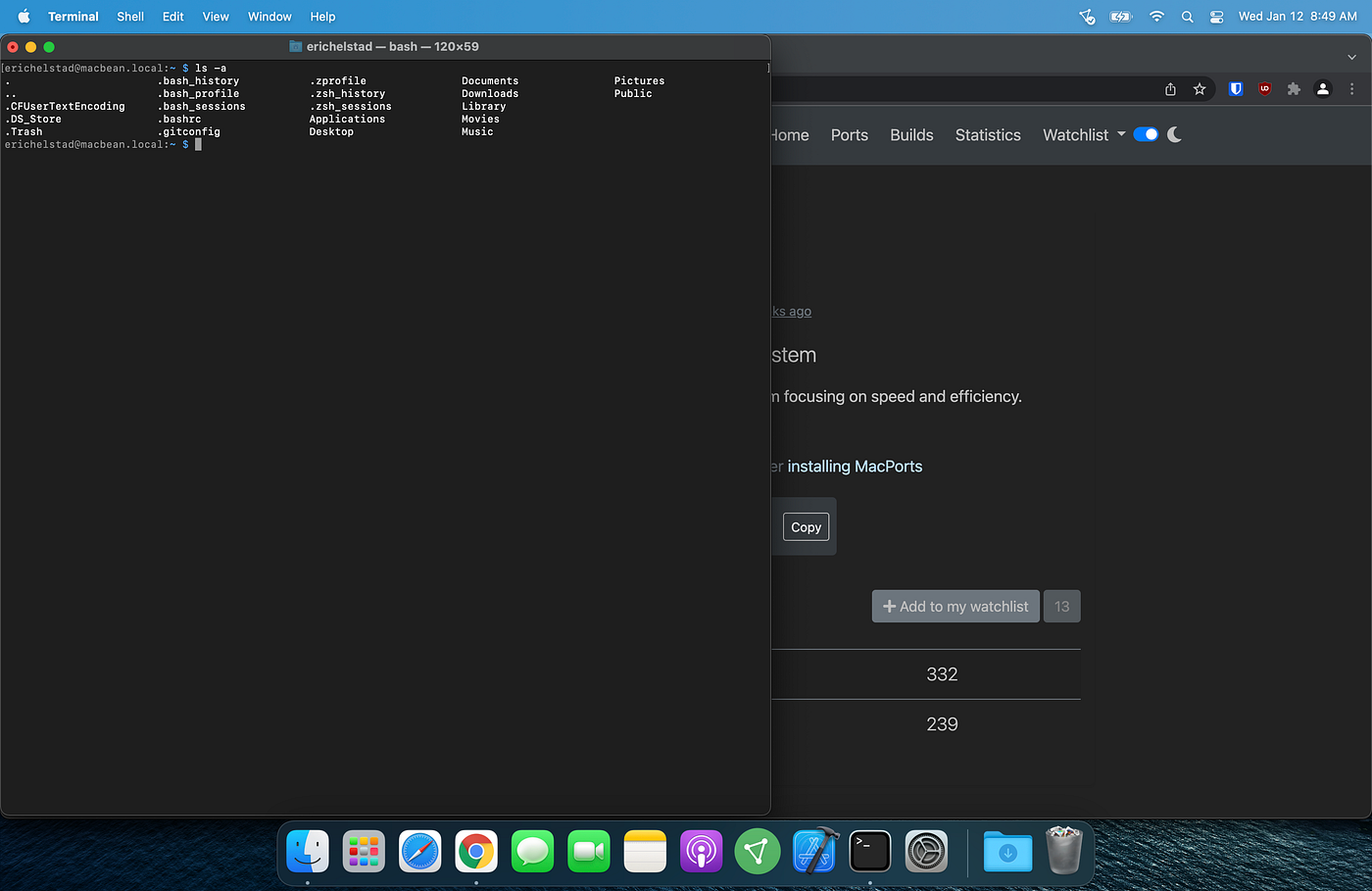Click the 239 statistics cell
This screenshot has height=891, width=1372.
click(x=942, y=724)
